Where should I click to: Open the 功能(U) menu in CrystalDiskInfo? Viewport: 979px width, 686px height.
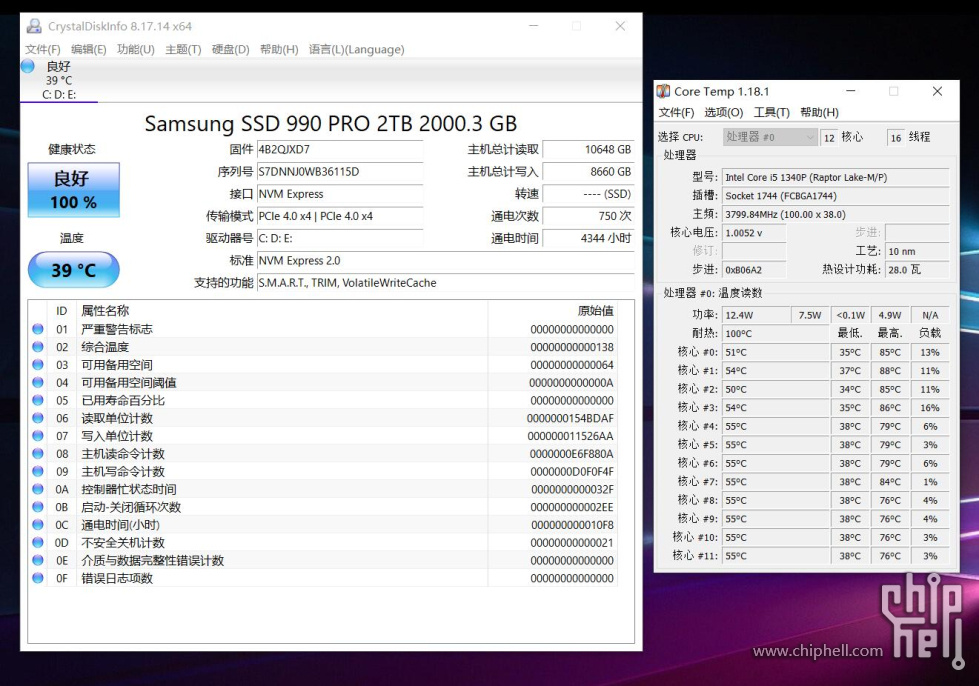[x=135, y=49]
